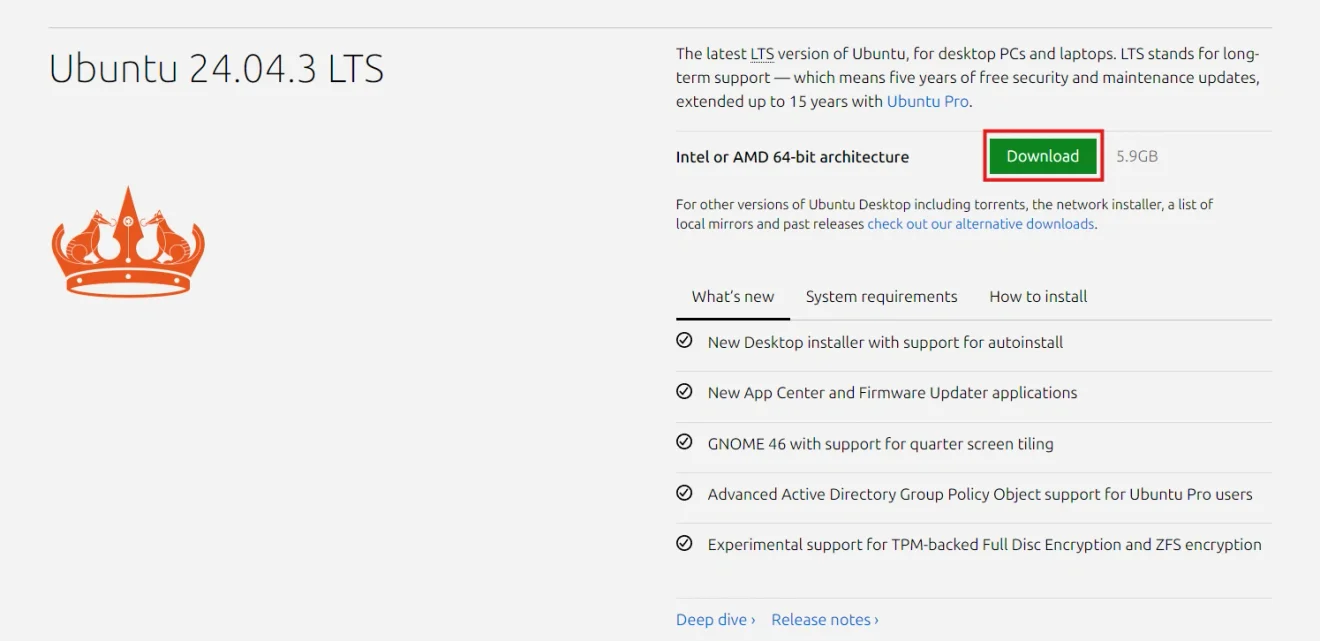Click the dotted-underlined LTS abbreviation
1320x641 pixels.
click(762, 54)
